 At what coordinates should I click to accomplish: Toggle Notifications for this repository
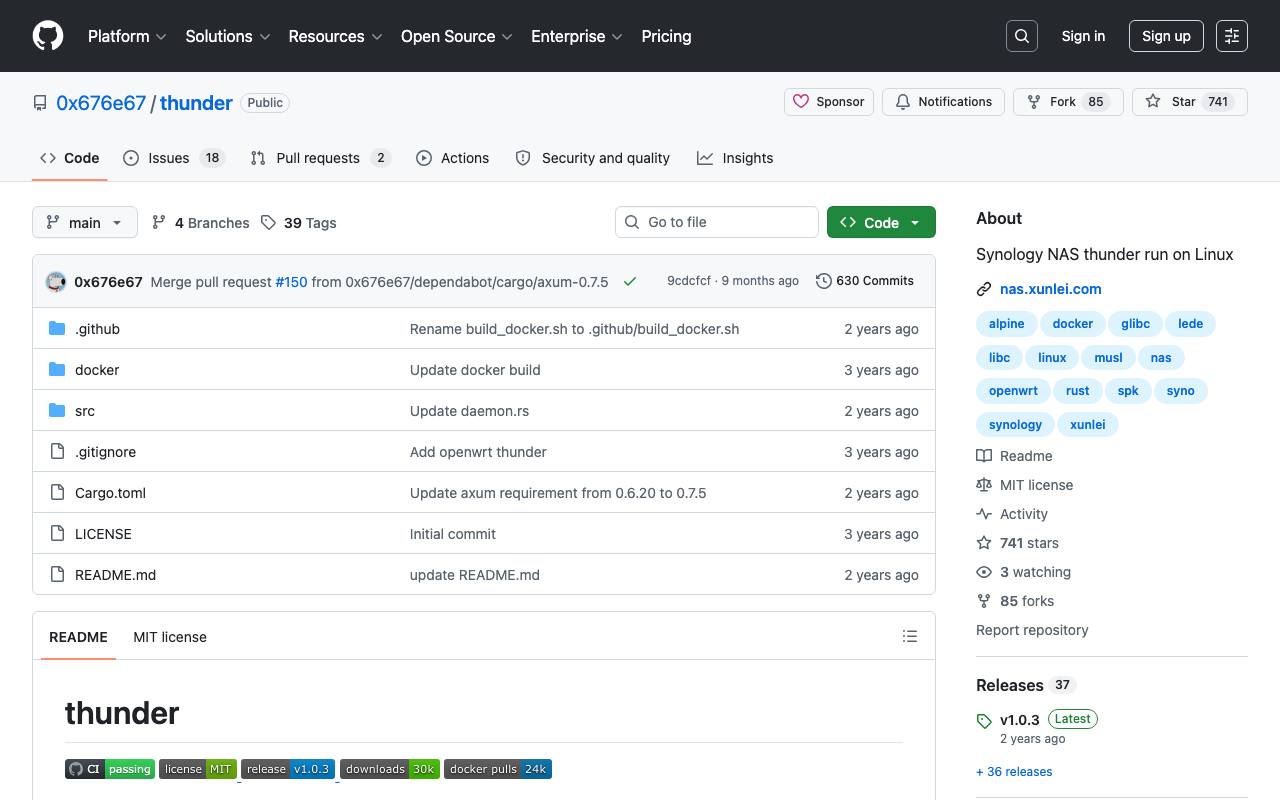pos(943,102)
